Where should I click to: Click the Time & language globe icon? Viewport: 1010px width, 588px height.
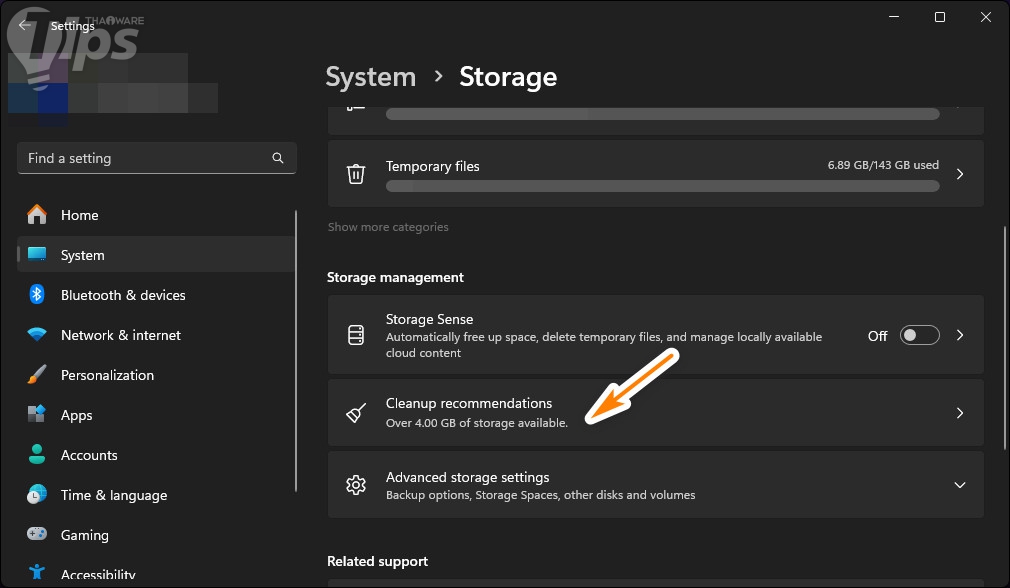click(x=37, y=495)
